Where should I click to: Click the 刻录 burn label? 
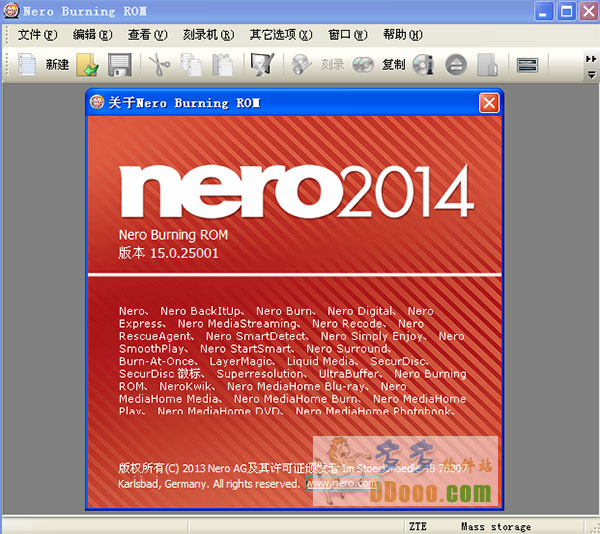coord(333,64)
